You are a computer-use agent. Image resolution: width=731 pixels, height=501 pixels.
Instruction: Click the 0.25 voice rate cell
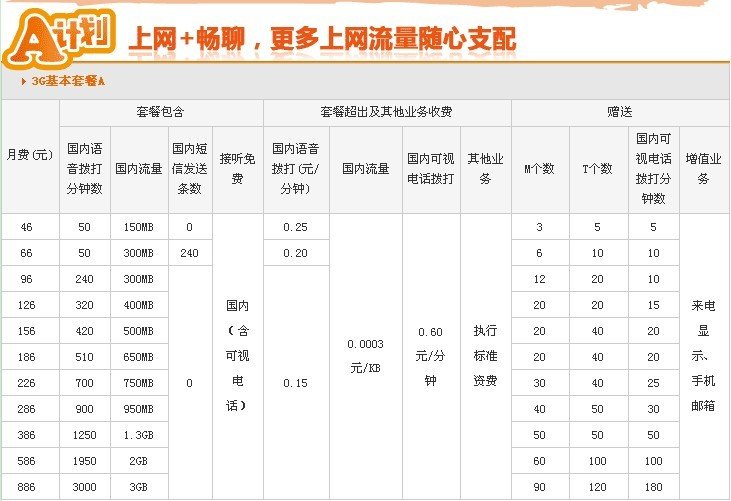[296, 227]
